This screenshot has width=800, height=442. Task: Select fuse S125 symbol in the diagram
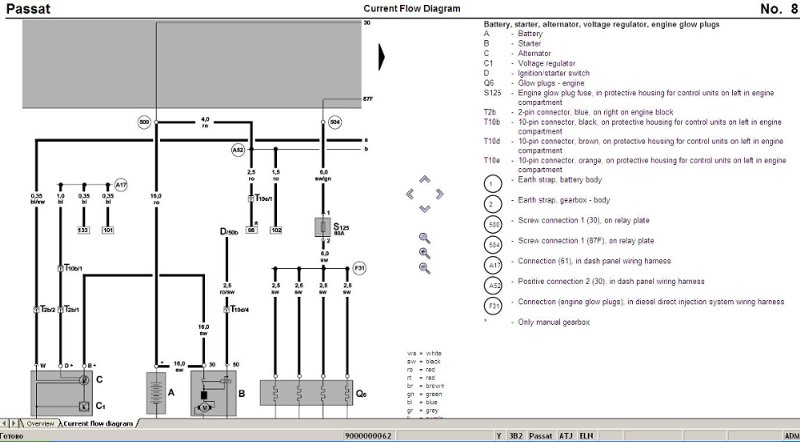click(322, 227)
